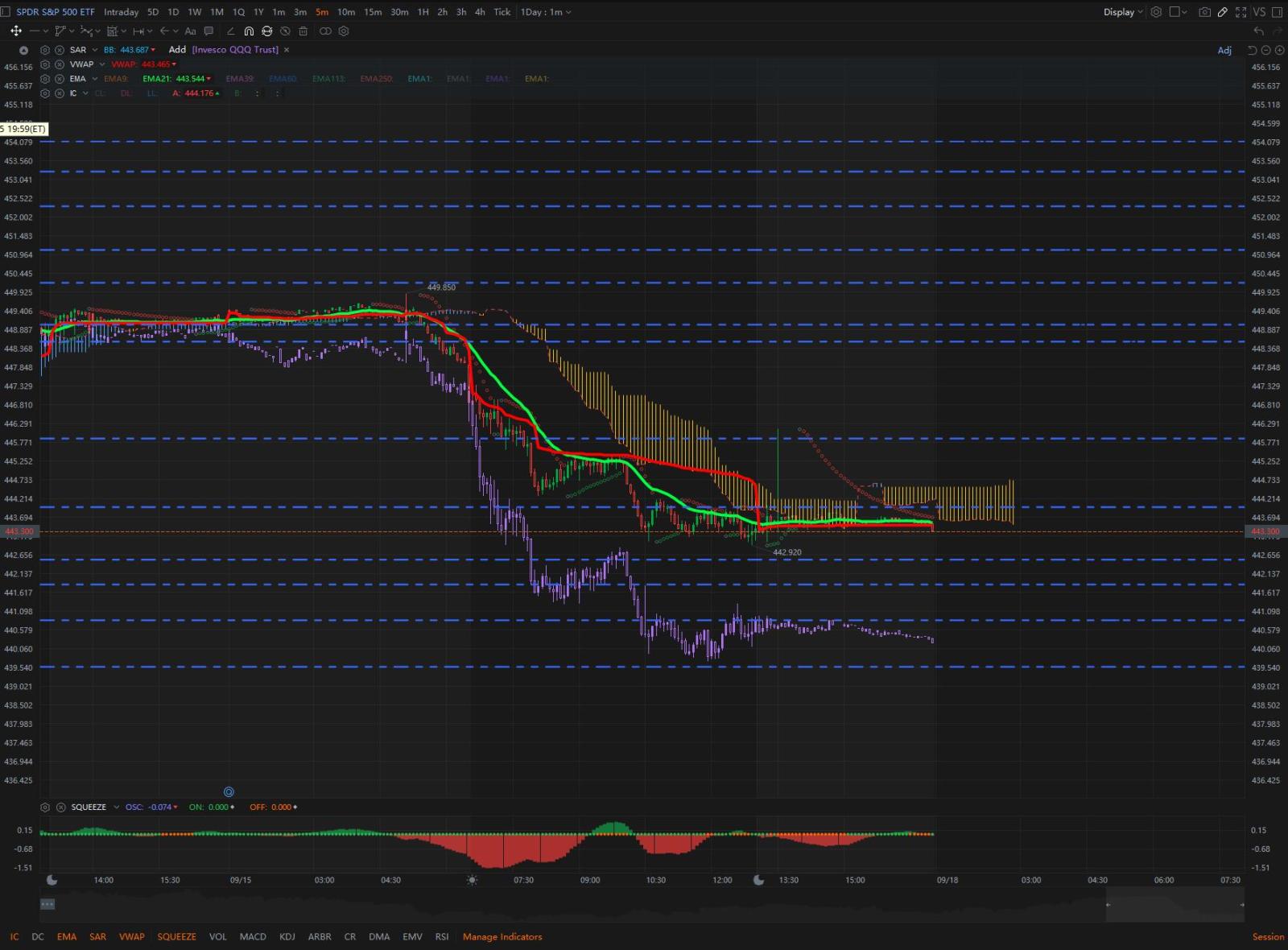Select the 1W timeframe

pyautogui.click(x=195, y=12)
